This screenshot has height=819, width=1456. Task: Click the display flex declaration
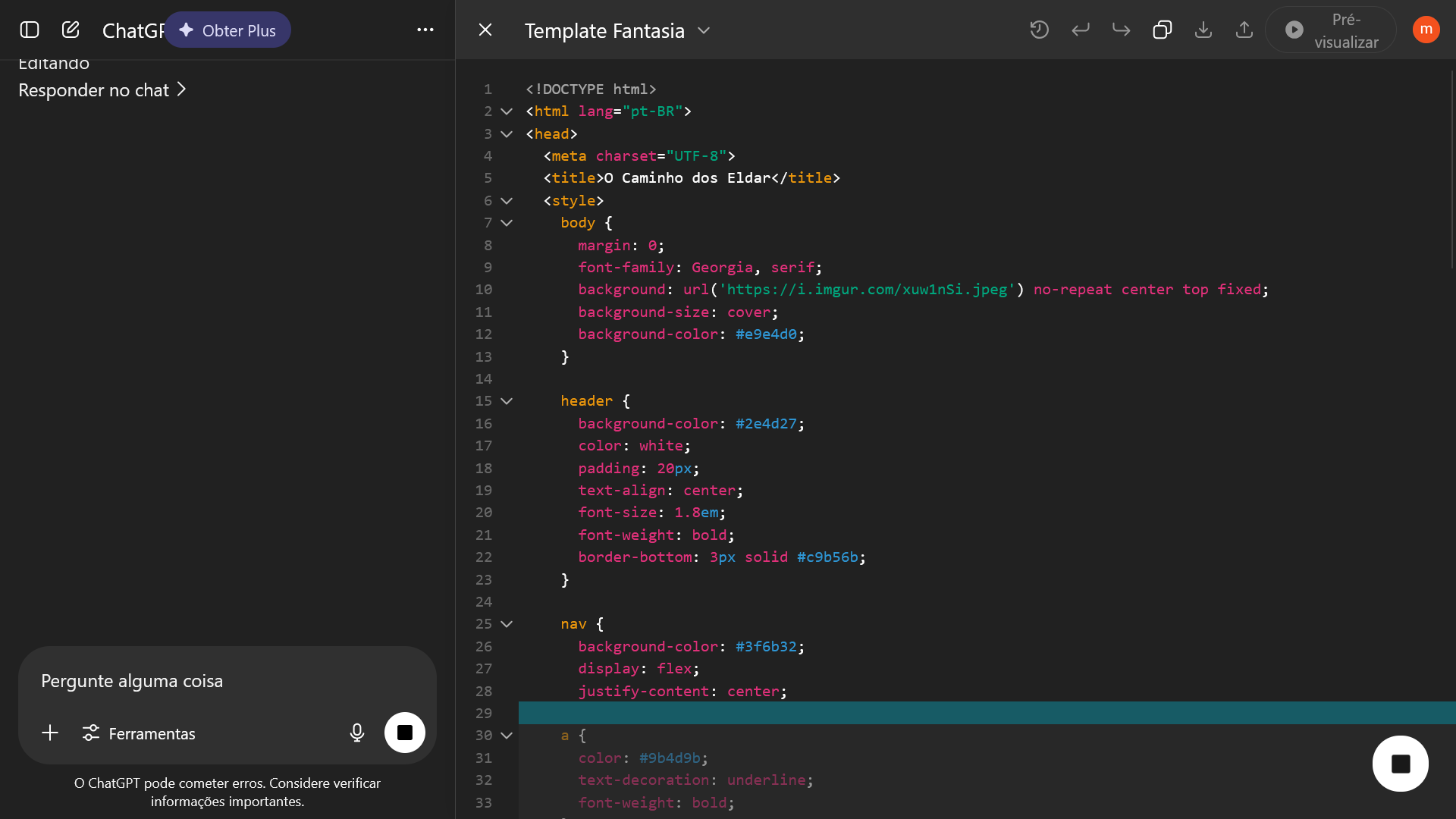(x=639, y=669)
